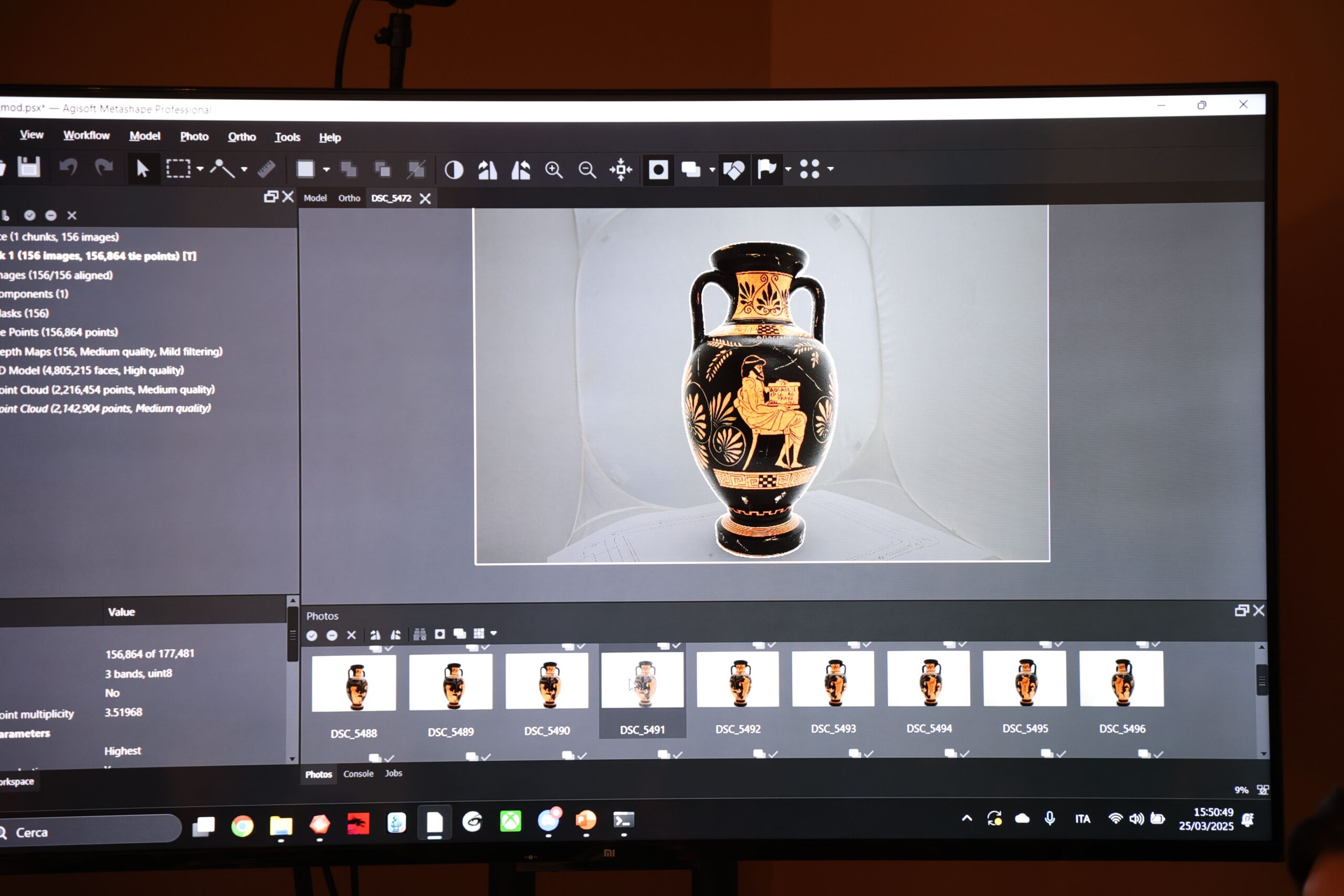1344x896 pixels.
Task: Zoom in on the photo view
Action: pyautogui.click(x=554, y=170)
